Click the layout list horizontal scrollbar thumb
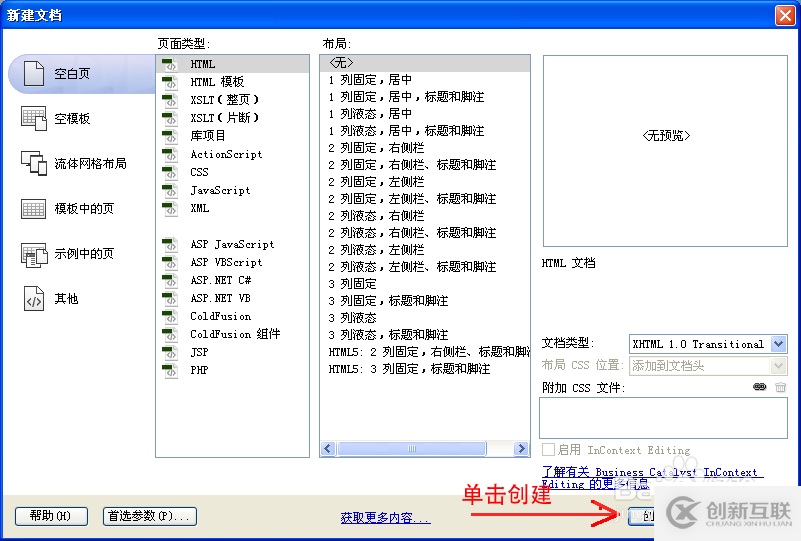This screenshot has height=541, width=801. (x=412, y=449)
